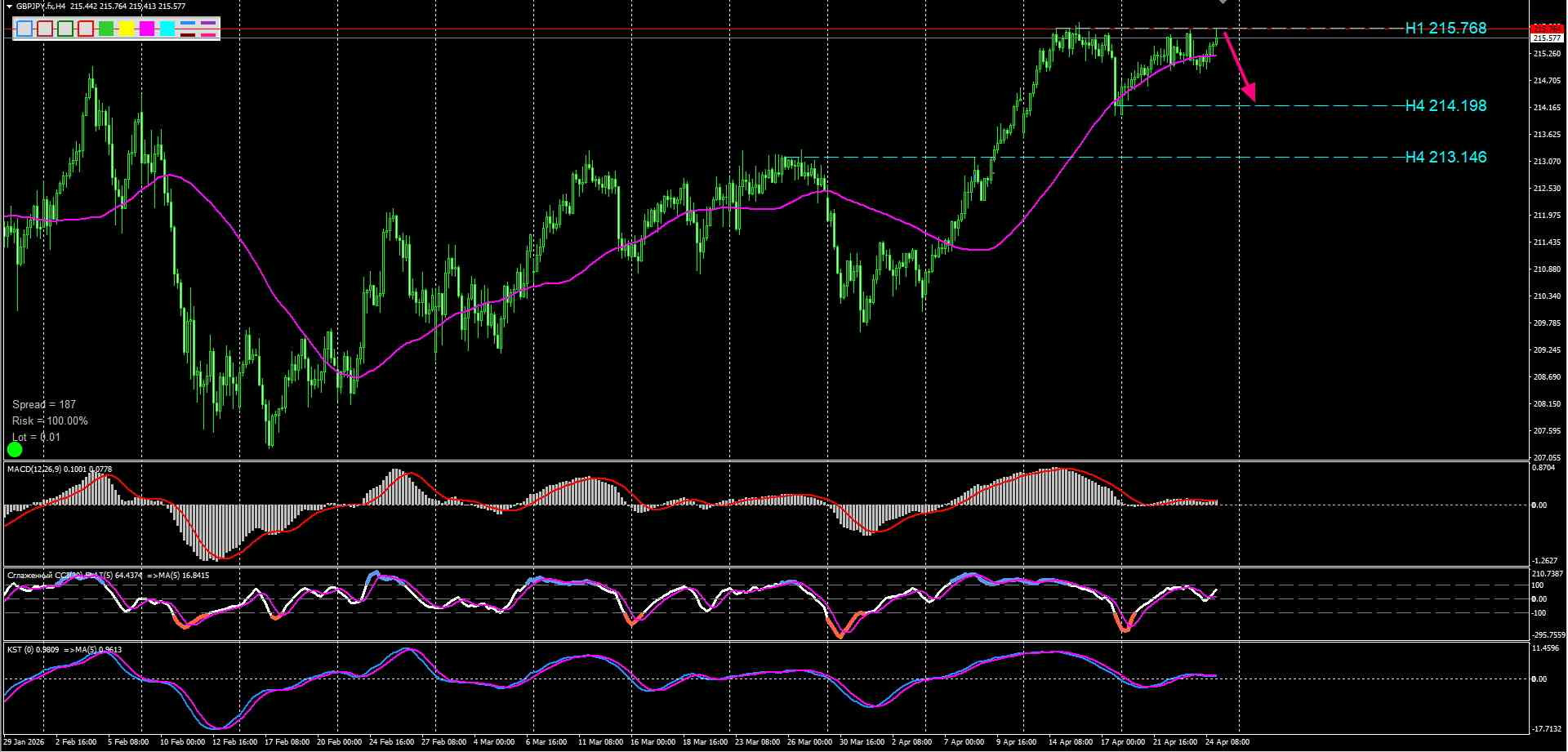Click the MACD(12,26,9) indicator label
The image size is (1568, 752).
point(34,469)
